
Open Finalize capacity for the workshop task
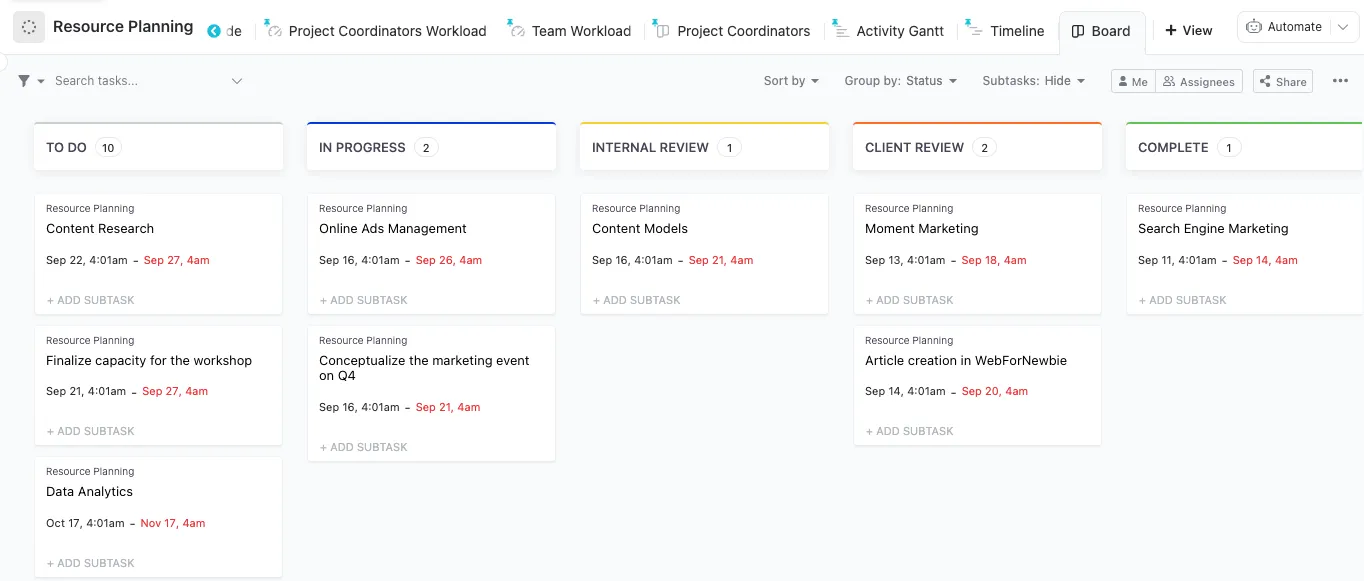149,361
